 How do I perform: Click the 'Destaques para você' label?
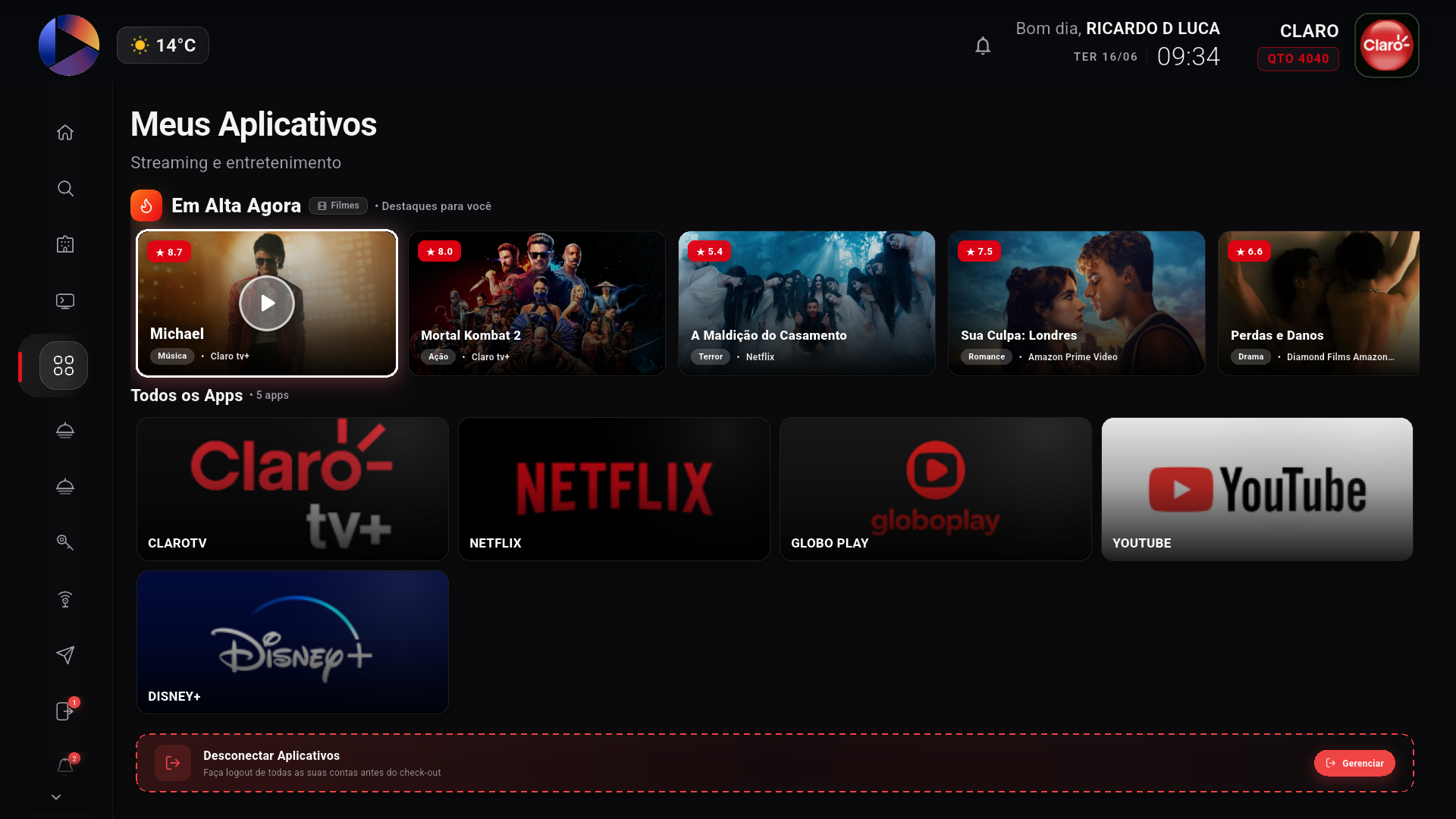coord(437,206)
